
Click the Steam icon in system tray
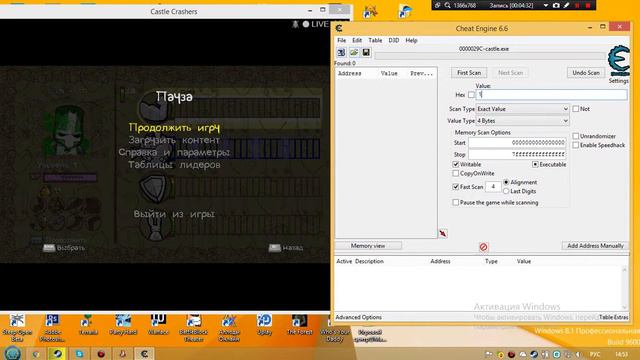(534, 354)
